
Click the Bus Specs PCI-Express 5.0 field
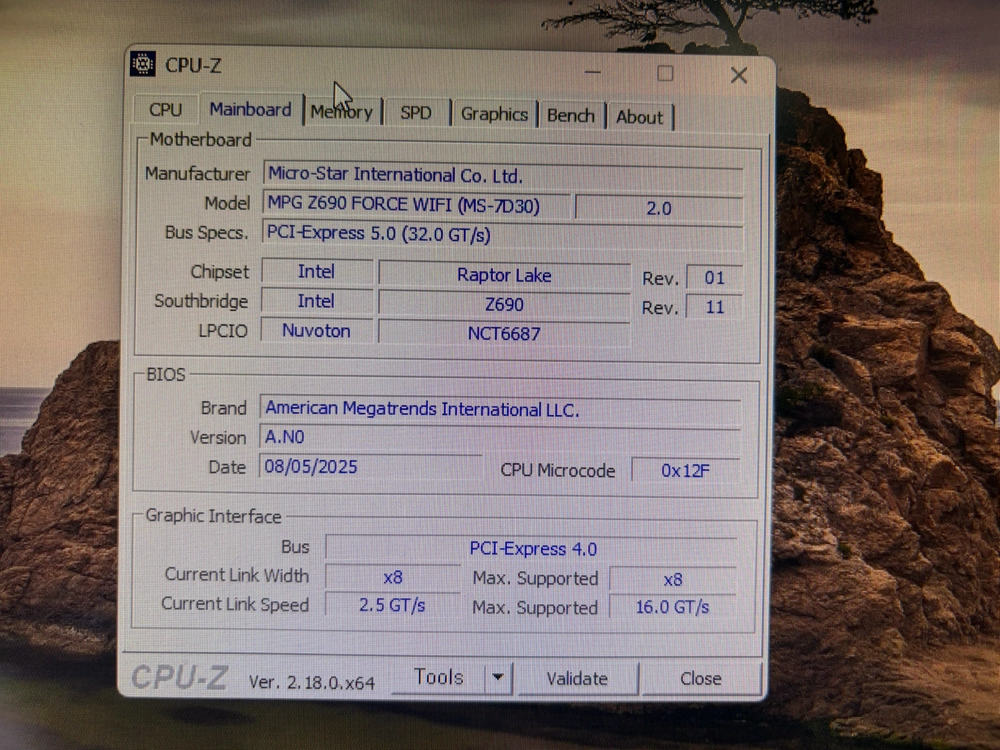[x=502, y=234]
